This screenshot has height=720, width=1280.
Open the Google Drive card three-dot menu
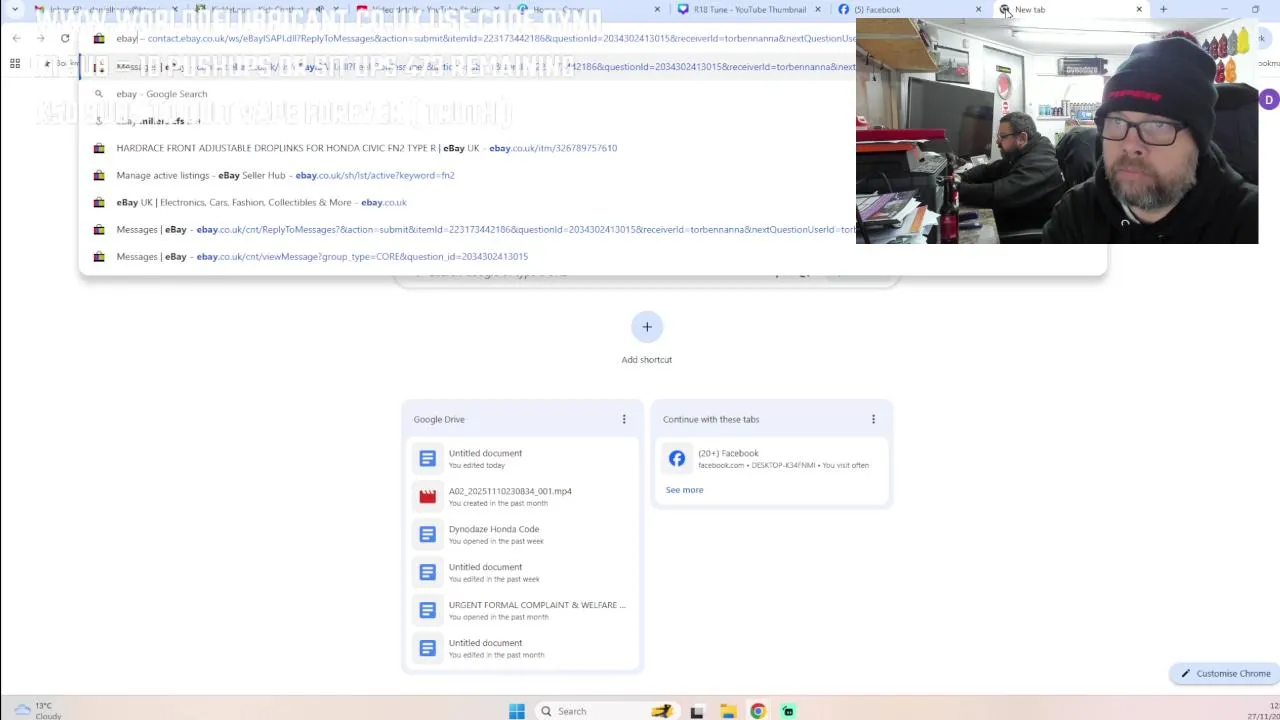pyautogui.click(x=624, y=419)
